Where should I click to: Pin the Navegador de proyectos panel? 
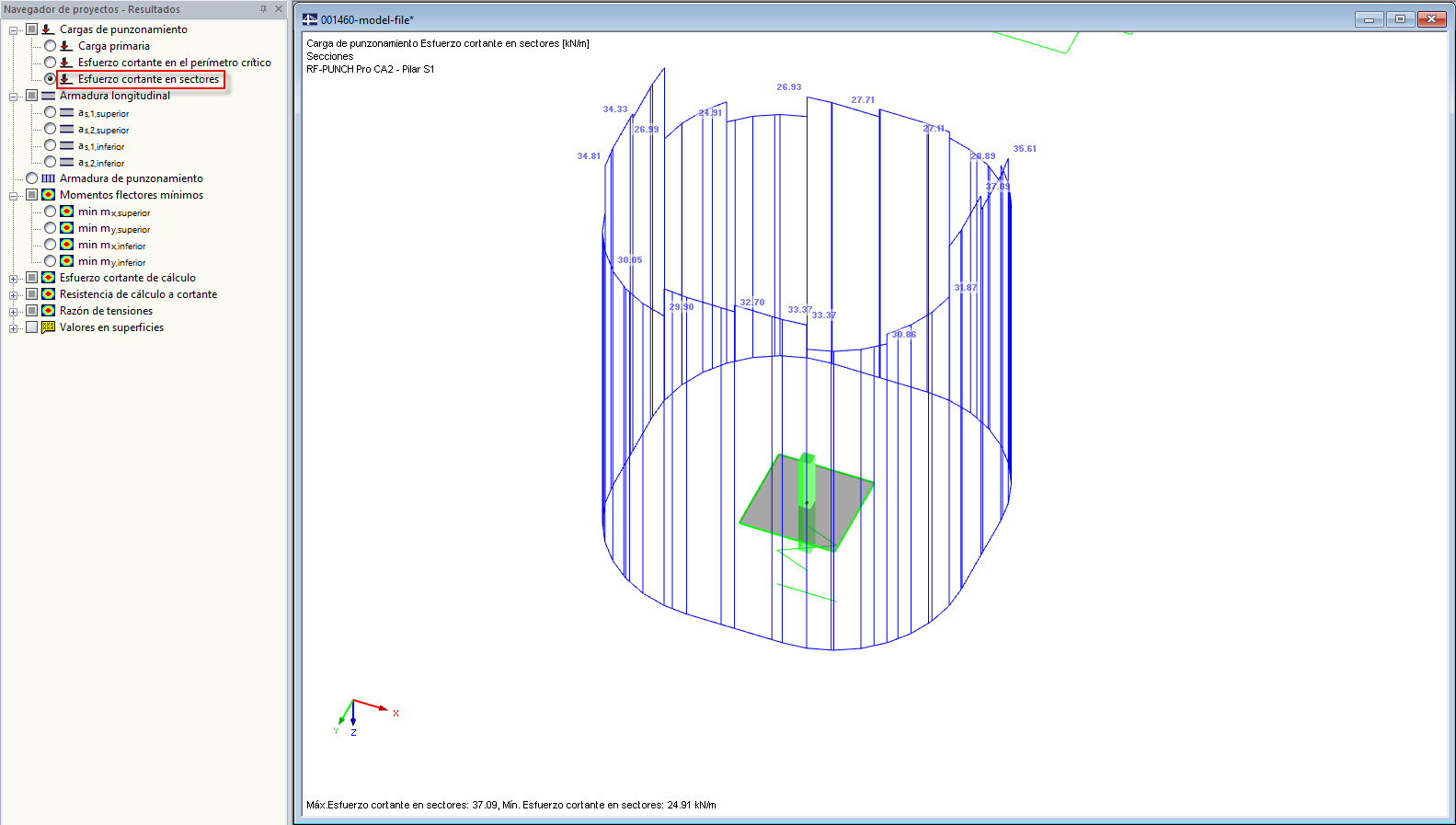click(x=263, y=9)
